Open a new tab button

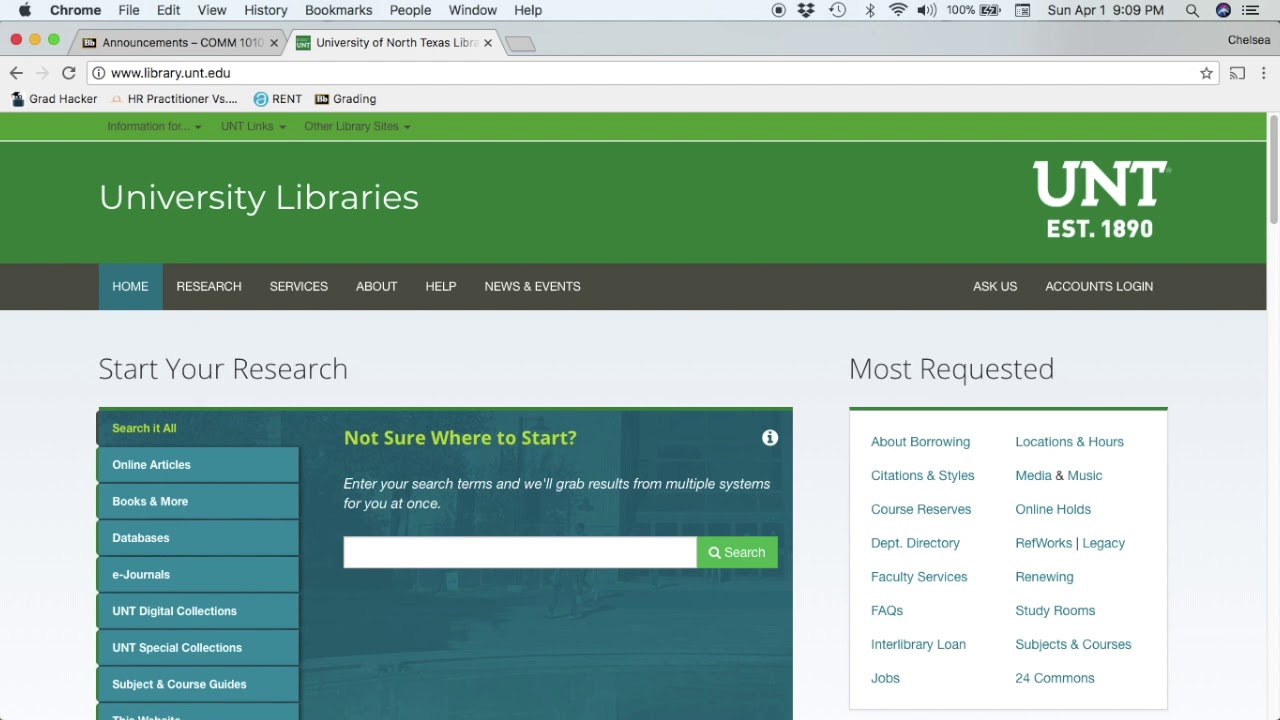520,44
